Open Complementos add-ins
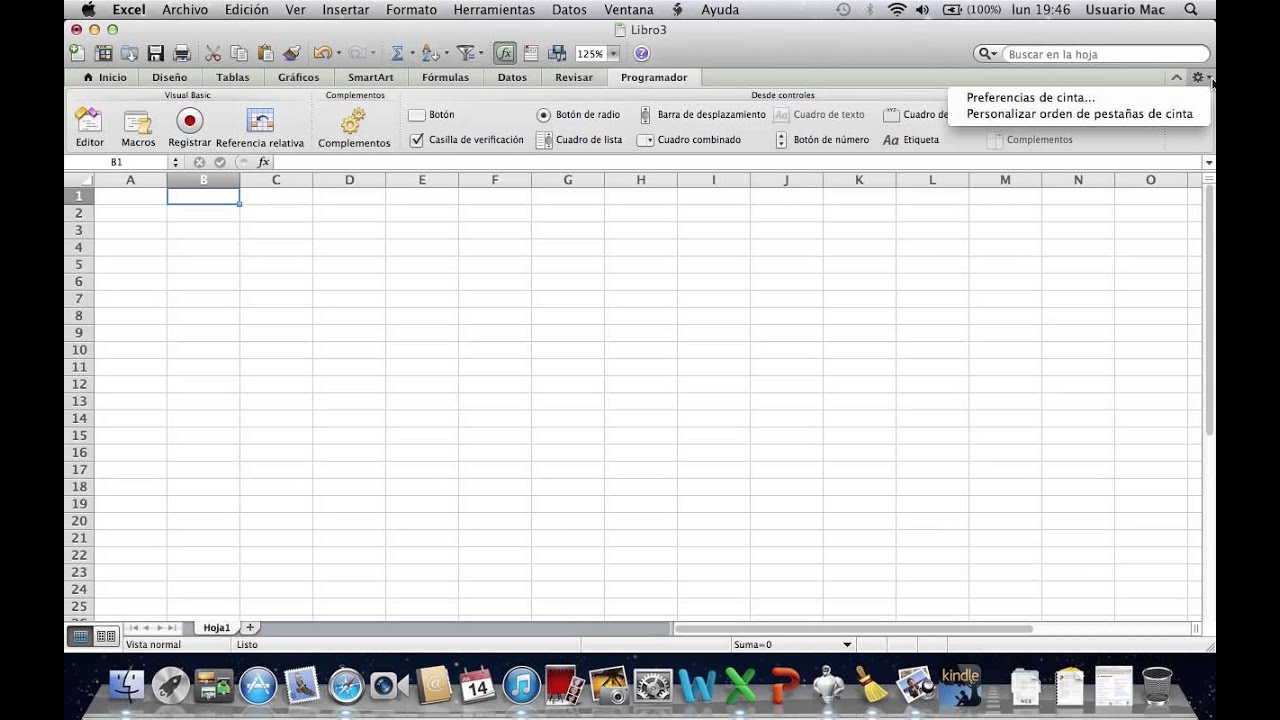 [354, 127]
